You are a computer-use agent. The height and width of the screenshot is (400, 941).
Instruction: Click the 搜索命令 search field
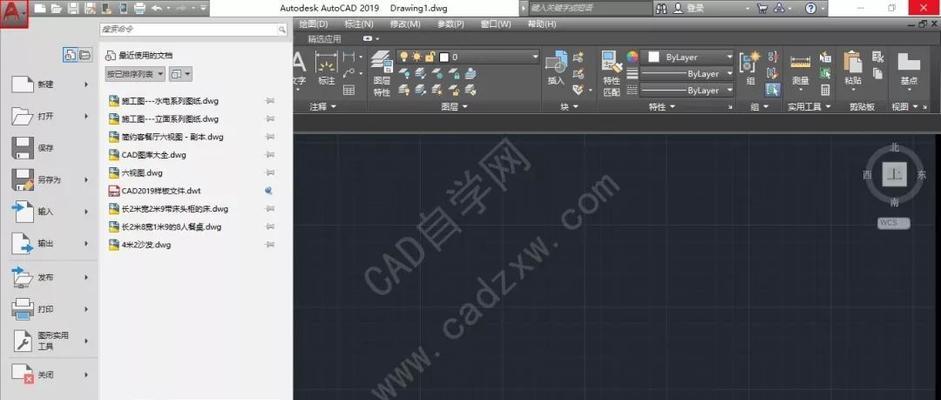click(193, 29)
